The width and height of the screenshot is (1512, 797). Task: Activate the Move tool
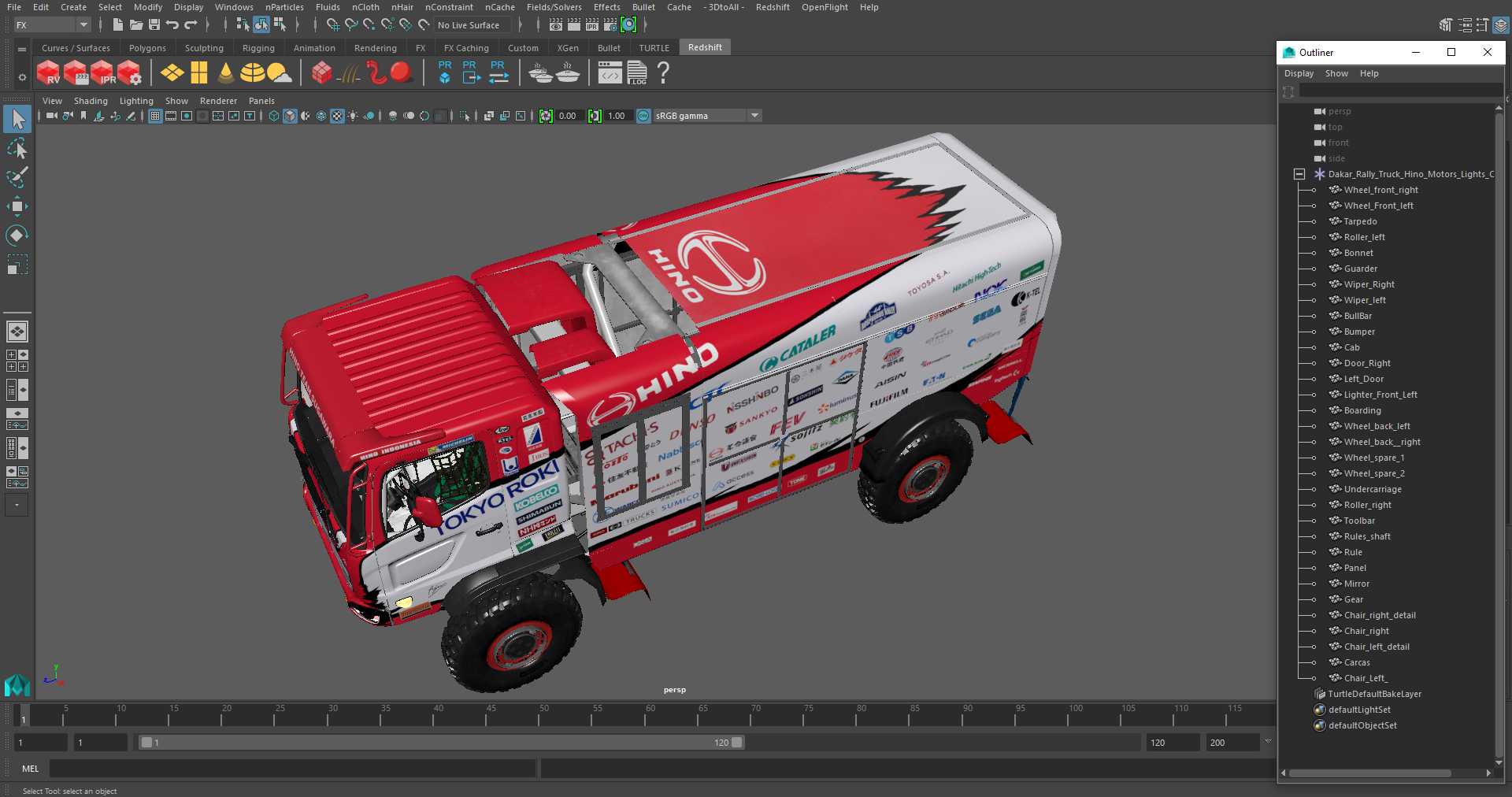coord(17,206)
